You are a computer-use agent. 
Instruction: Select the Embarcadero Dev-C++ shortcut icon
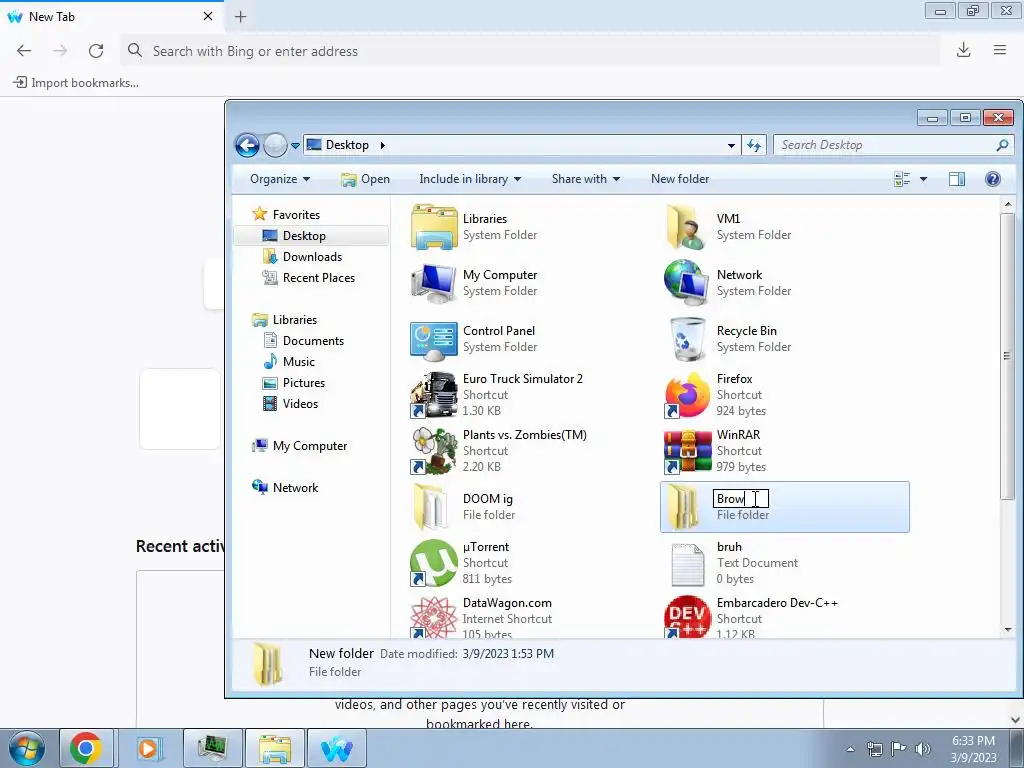pyautogui.click(x=687, y=616)
